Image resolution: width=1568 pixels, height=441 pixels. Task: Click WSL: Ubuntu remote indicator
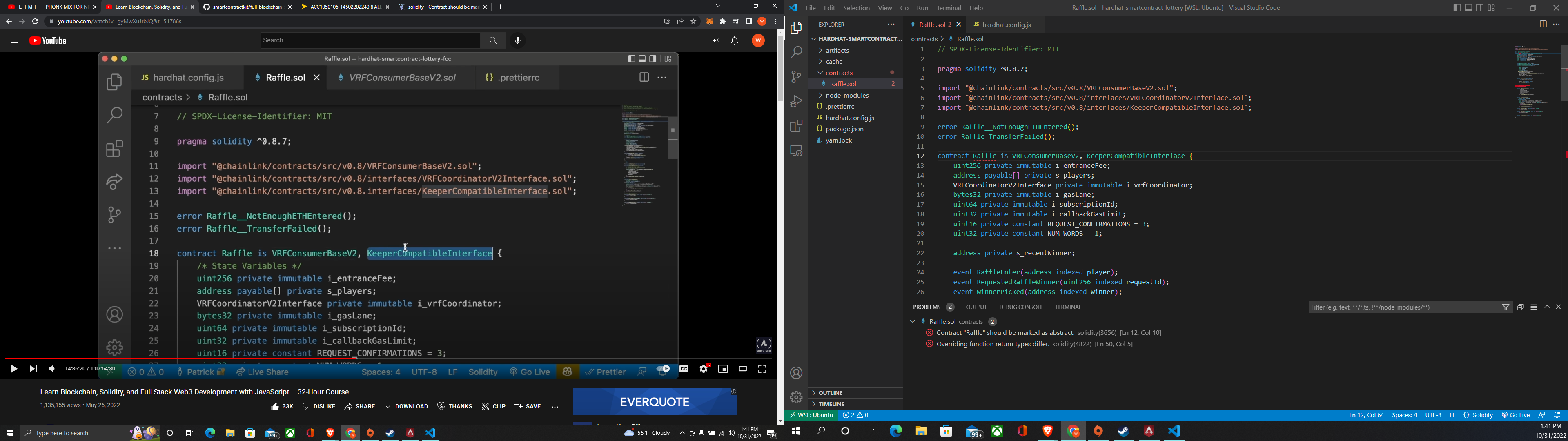[x=812, y=415]
